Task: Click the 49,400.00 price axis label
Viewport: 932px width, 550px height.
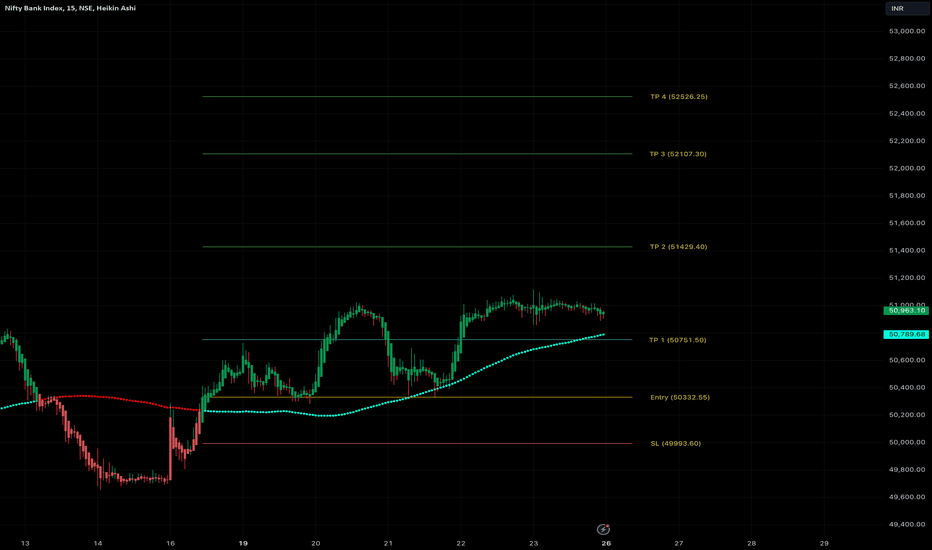Action: coord(907,524)
